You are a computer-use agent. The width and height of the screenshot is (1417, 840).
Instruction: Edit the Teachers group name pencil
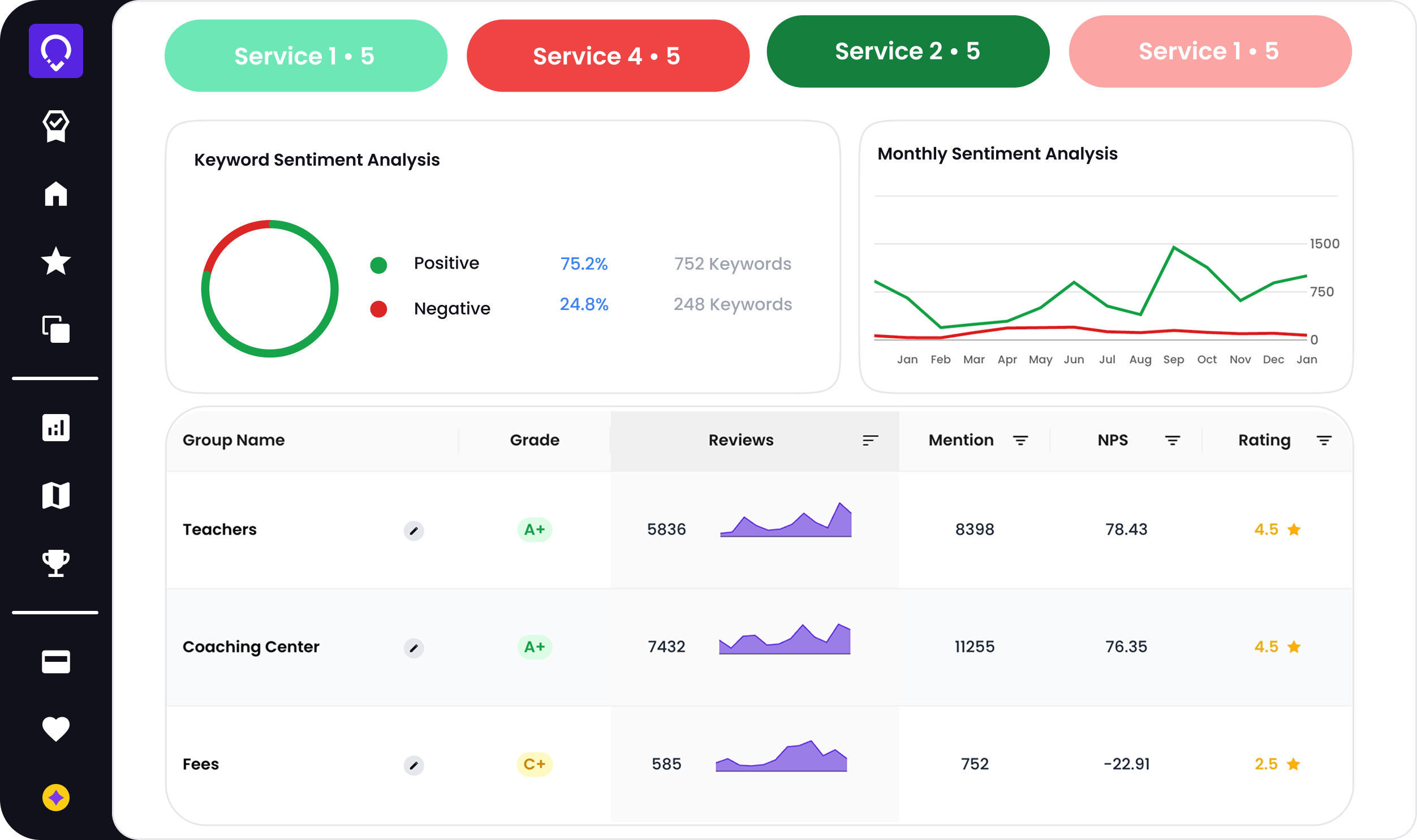414,531
